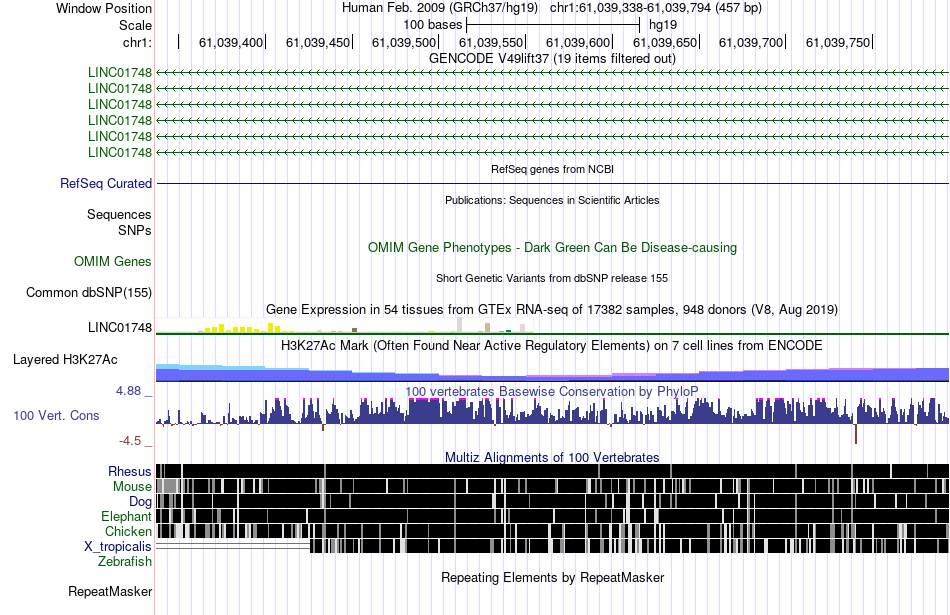Click the Rhesus alignment row label

[x=130, y=471]
